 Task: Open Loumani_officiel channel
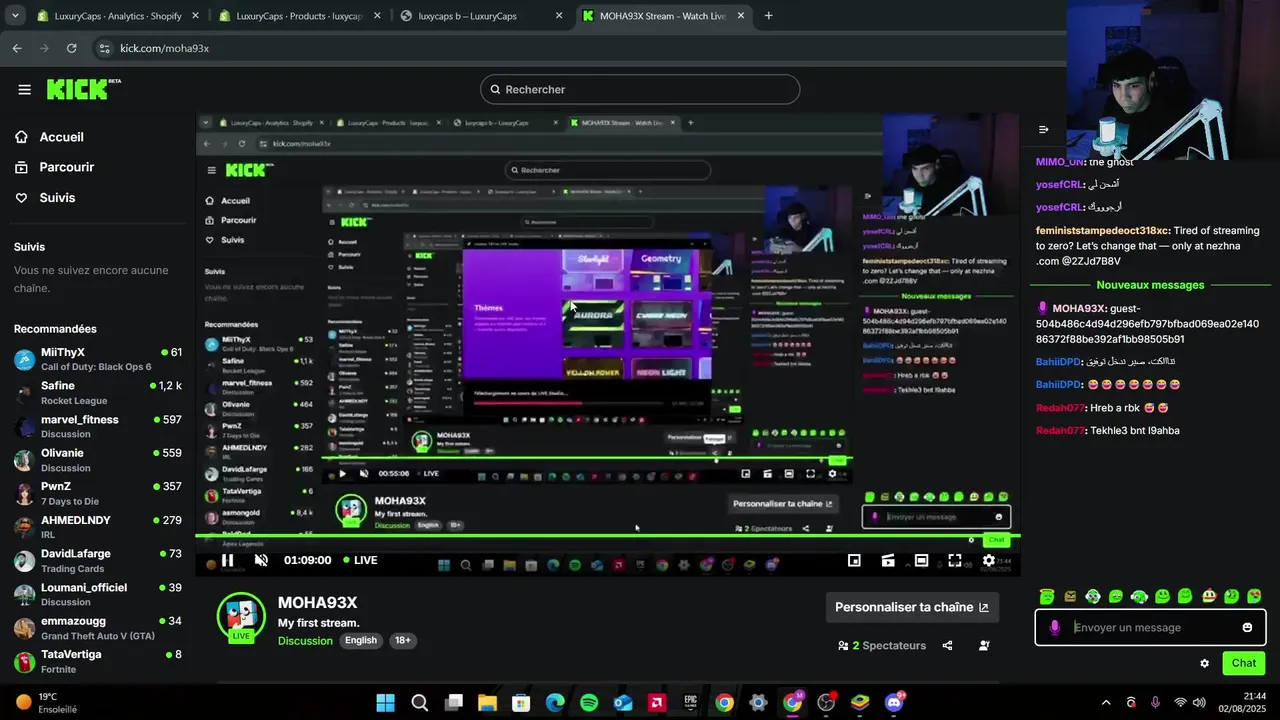click(98, 594)
